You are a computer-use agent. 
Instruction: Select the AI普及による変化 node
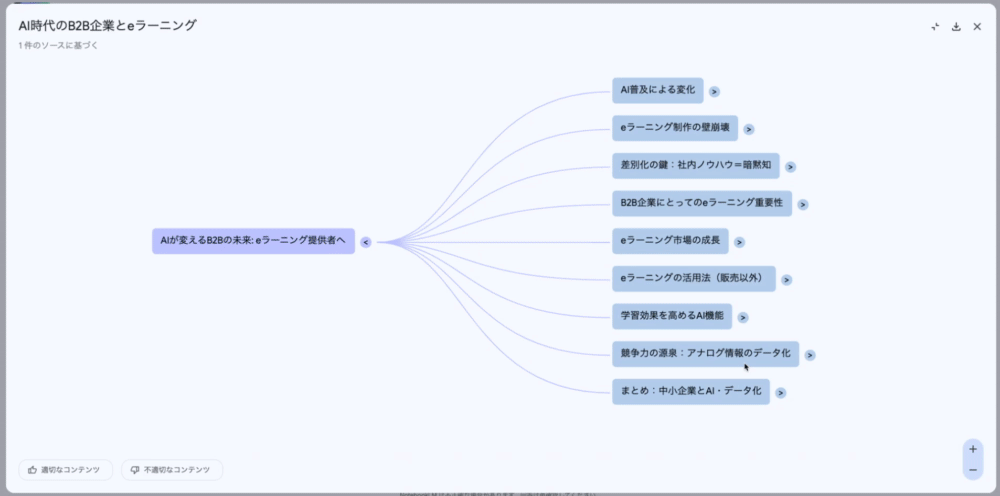point(658,91)
